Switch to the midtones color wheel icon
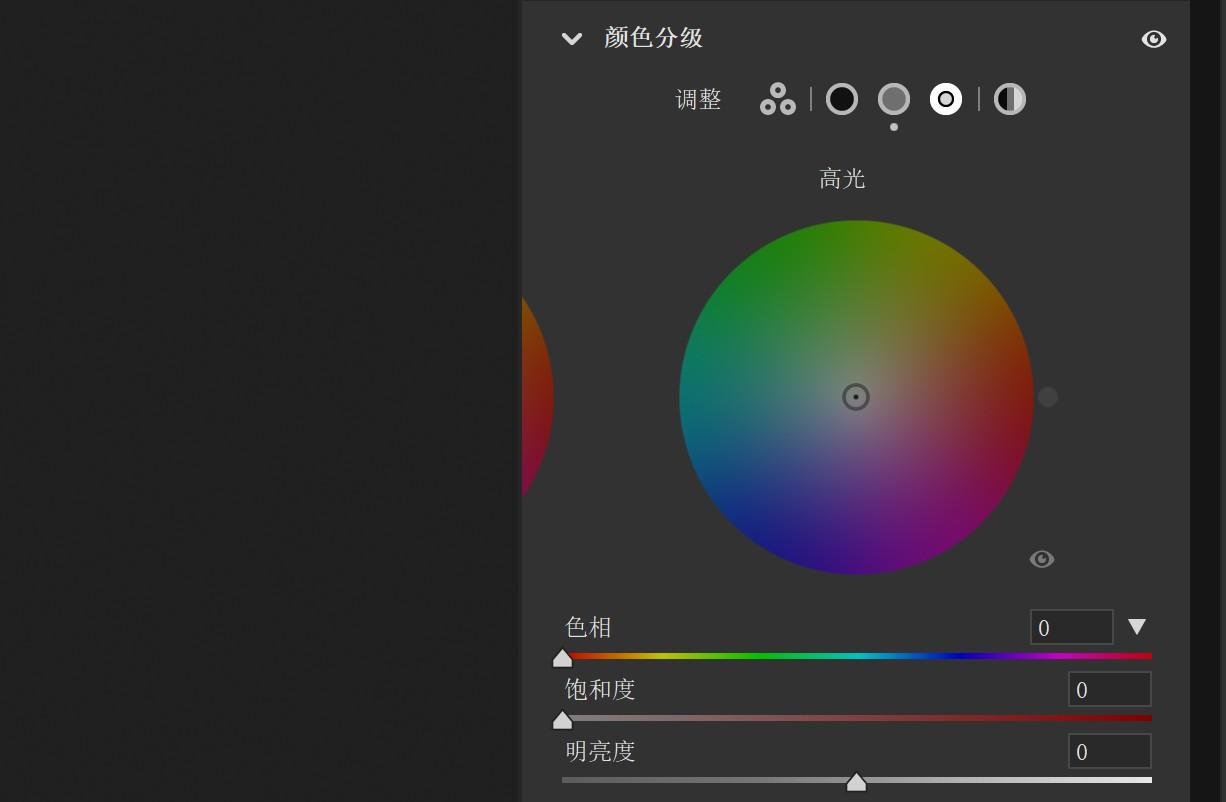This screenshot has height=802, width=1226. (x=894, y=99)
